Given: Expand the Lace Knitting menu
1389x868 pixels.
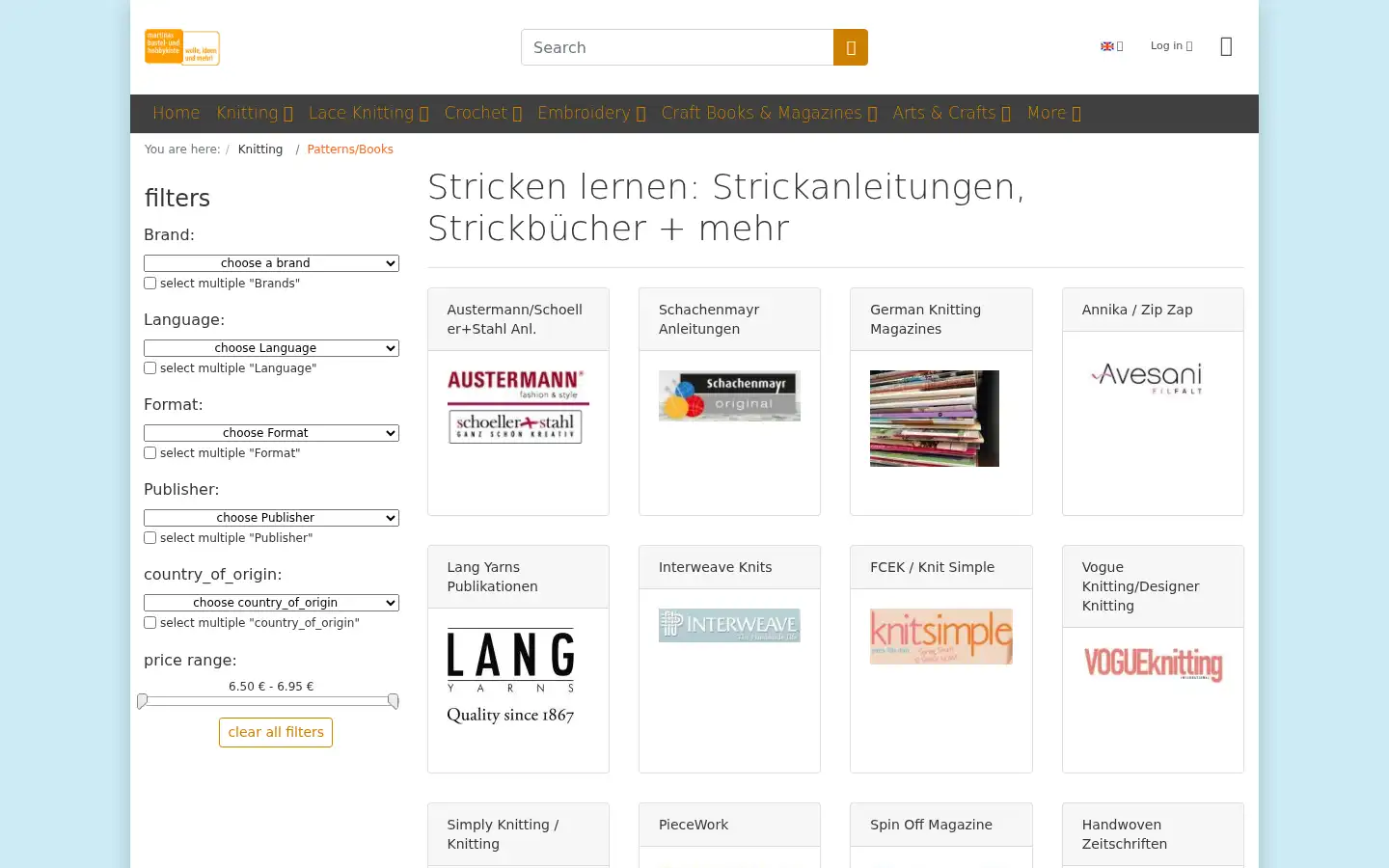Looking at the screenshot, I should point(368,113).
